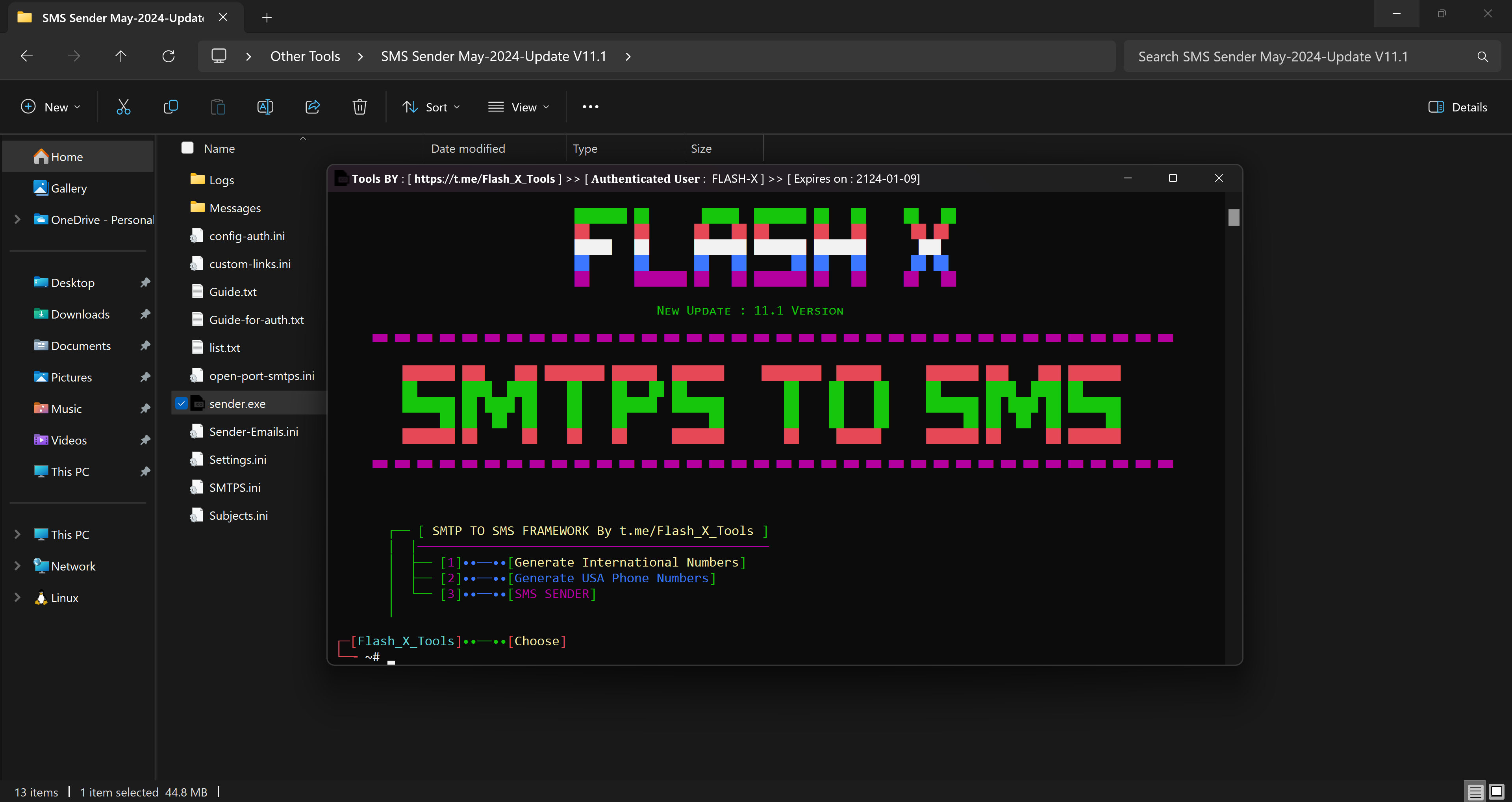Unpin Desktop pushpin icon in sidebar

(x=145, y=282)
